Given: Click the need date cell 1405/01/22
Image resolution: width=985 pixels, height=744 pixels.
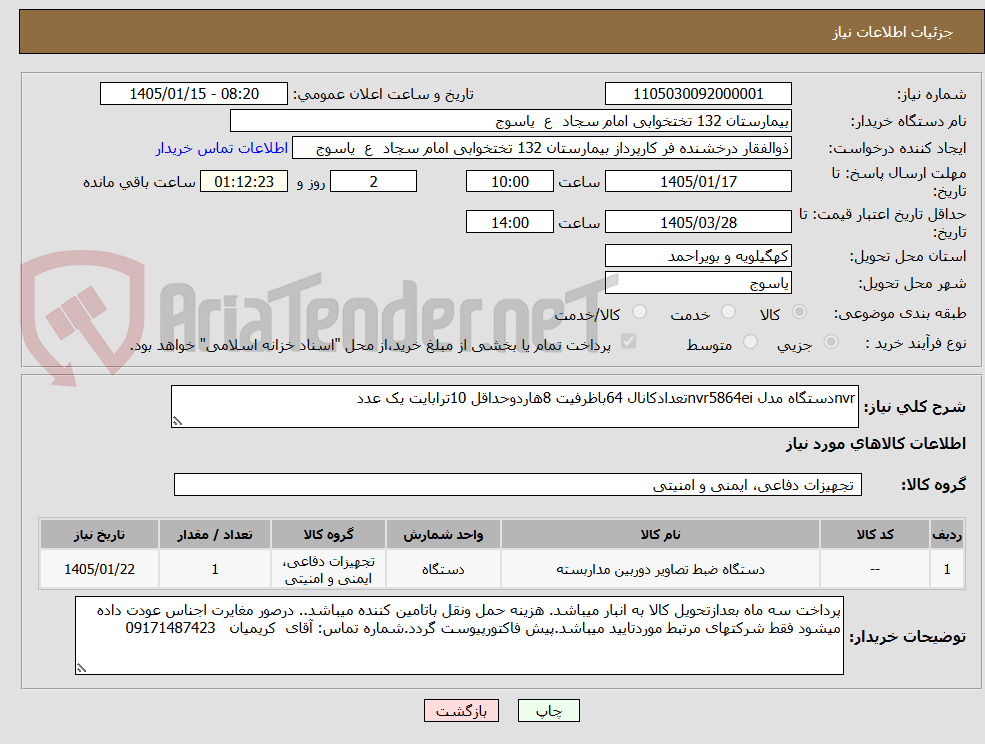Looking at the screenshot, I should coord(99,569).
